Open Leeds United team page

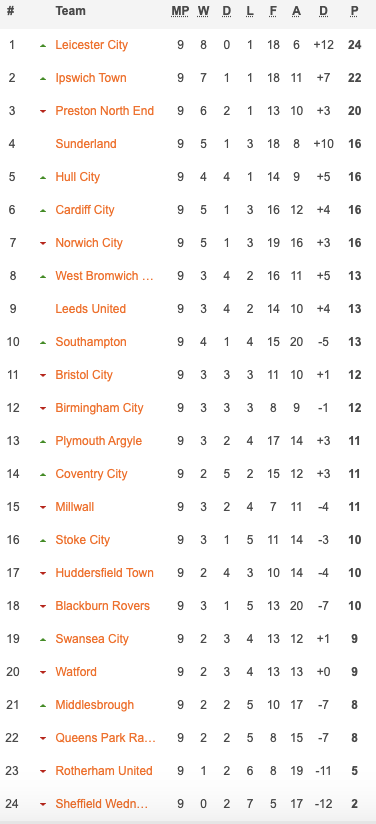[x=90, y=308]
